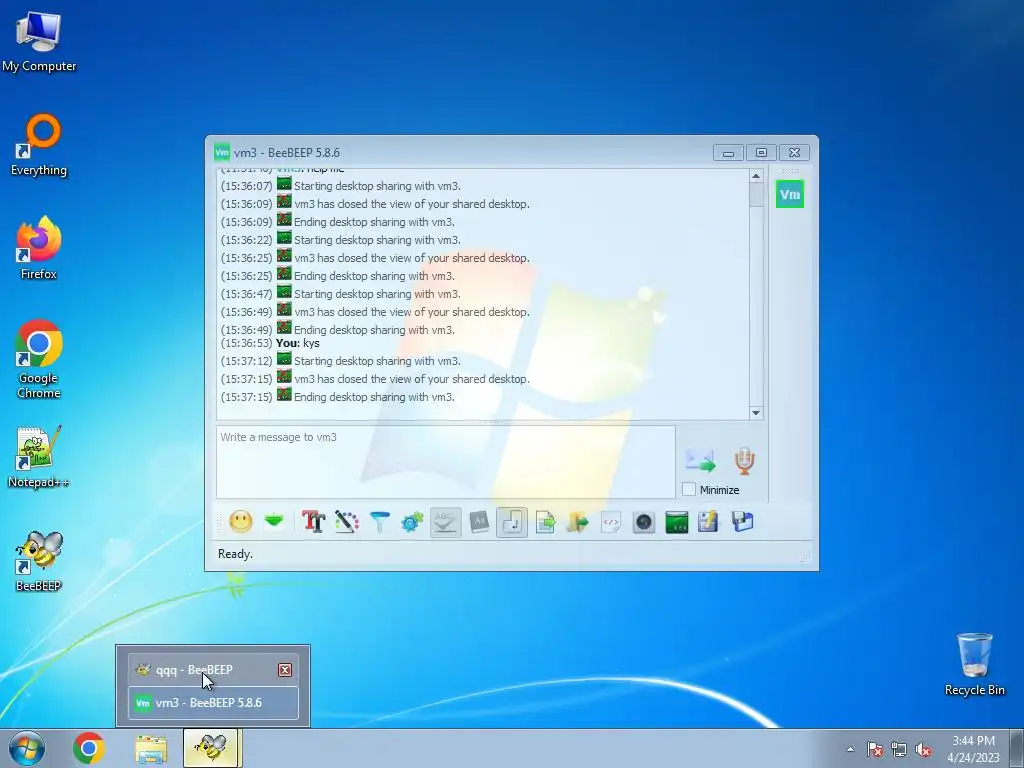The image size is (1024, 768).
Task: Switch to vm3 - BeeBEEP 5.8.6 preview
Action: tap(213, 703)
